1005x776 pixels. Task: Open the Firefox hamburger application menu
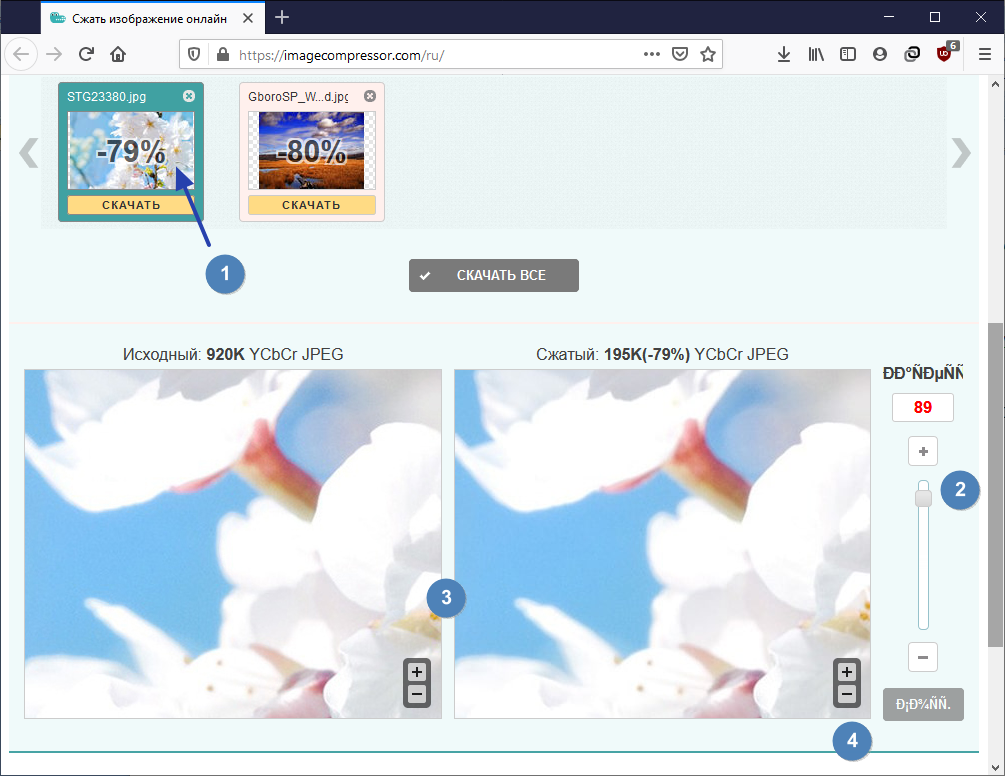[985, 54]
